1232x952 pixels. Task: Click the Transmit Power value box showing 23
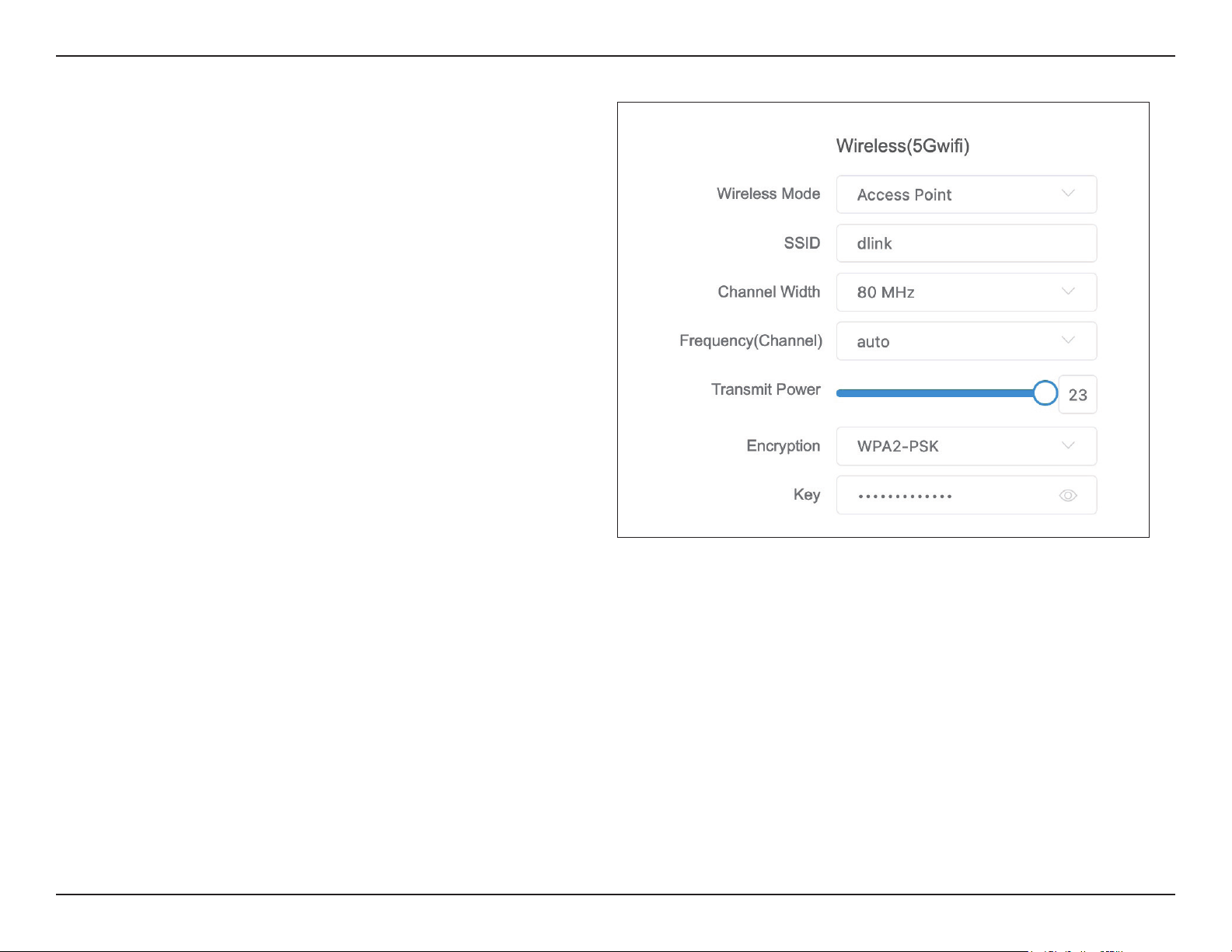click(x=1077, y=395)
